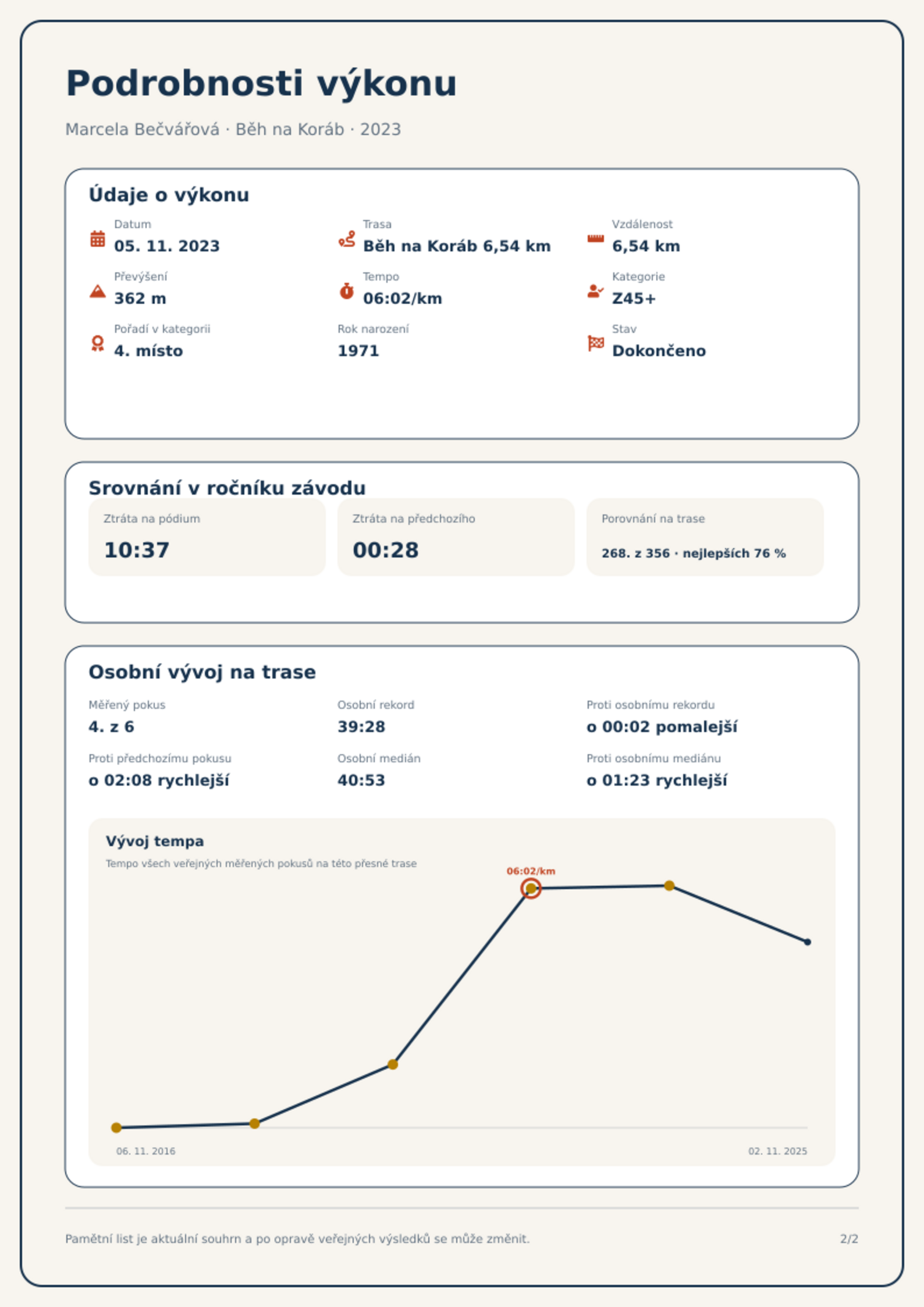
Task: Click the medal icon beside Pořadí v kategorii
Action: point(98,343)
